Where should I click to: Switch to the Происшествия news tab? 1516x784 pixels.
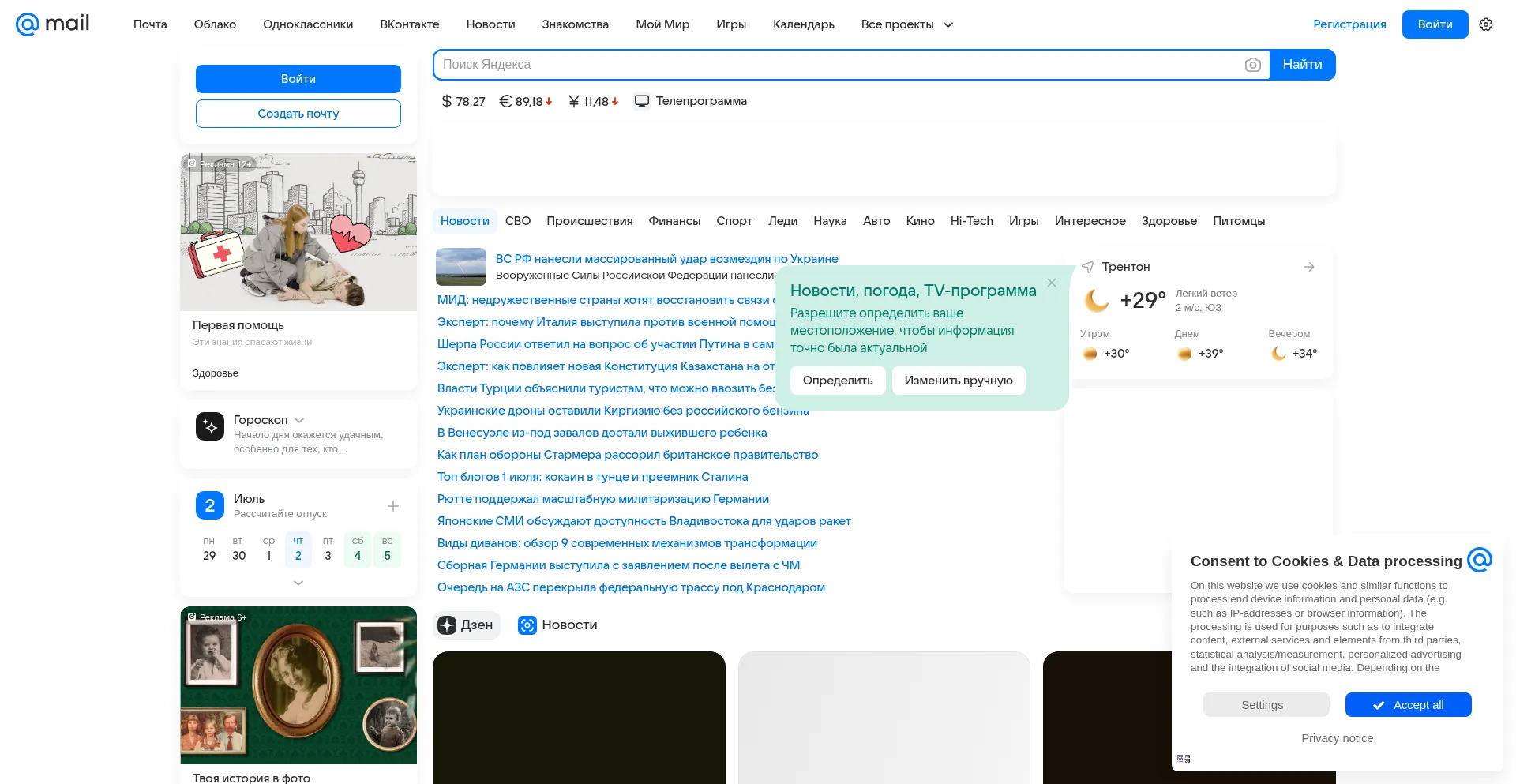(590, 221)
